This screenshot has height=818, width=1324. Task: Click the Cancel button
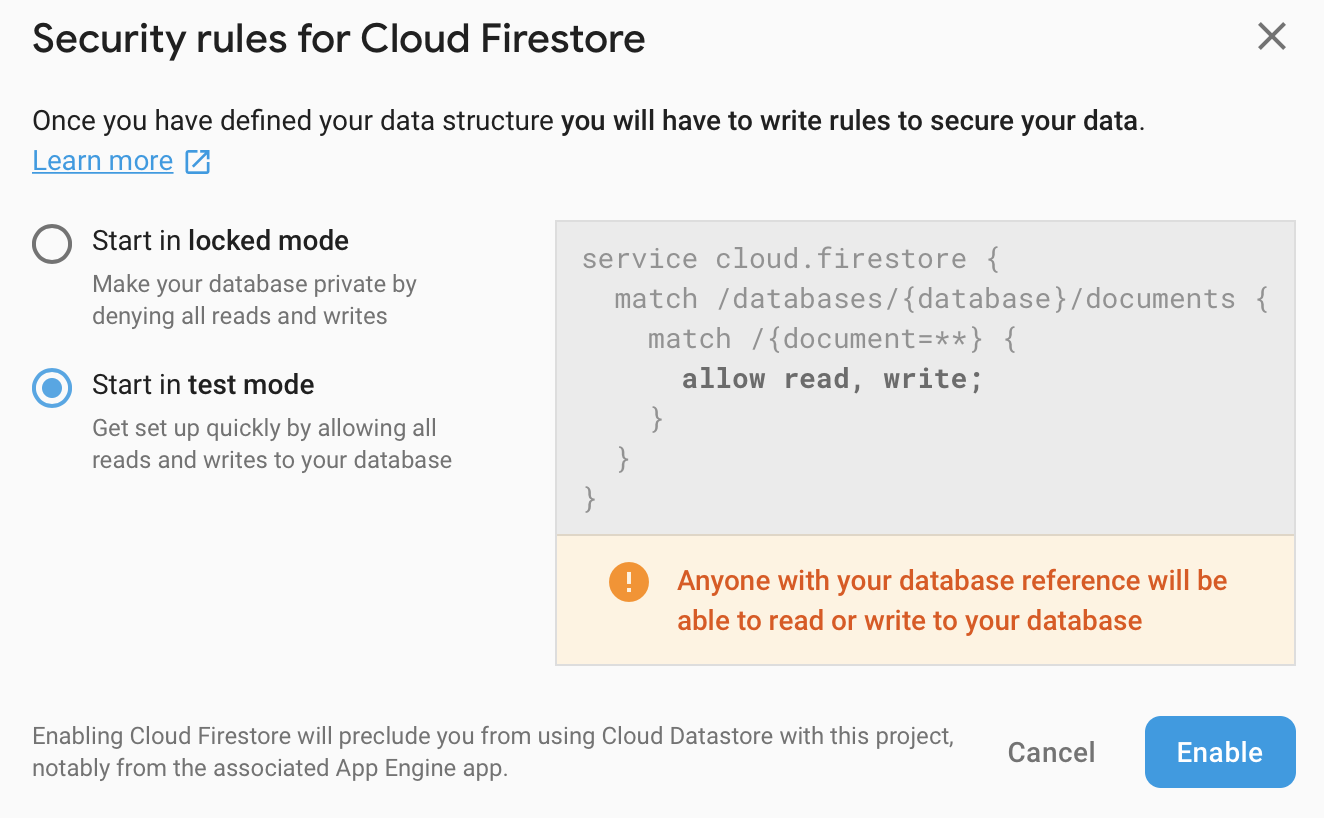(x=1051, y=752)
